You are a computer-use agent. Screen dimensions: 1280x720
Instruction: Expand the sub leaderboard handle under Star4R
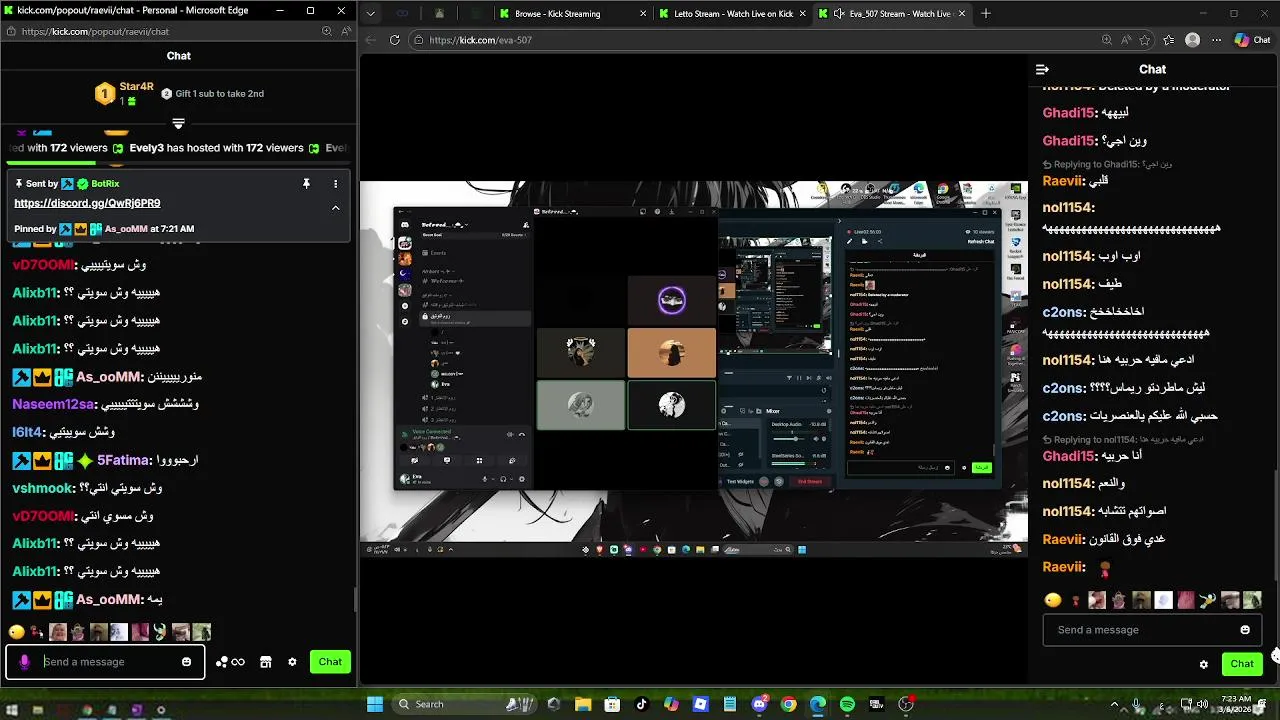coord(178,124)
